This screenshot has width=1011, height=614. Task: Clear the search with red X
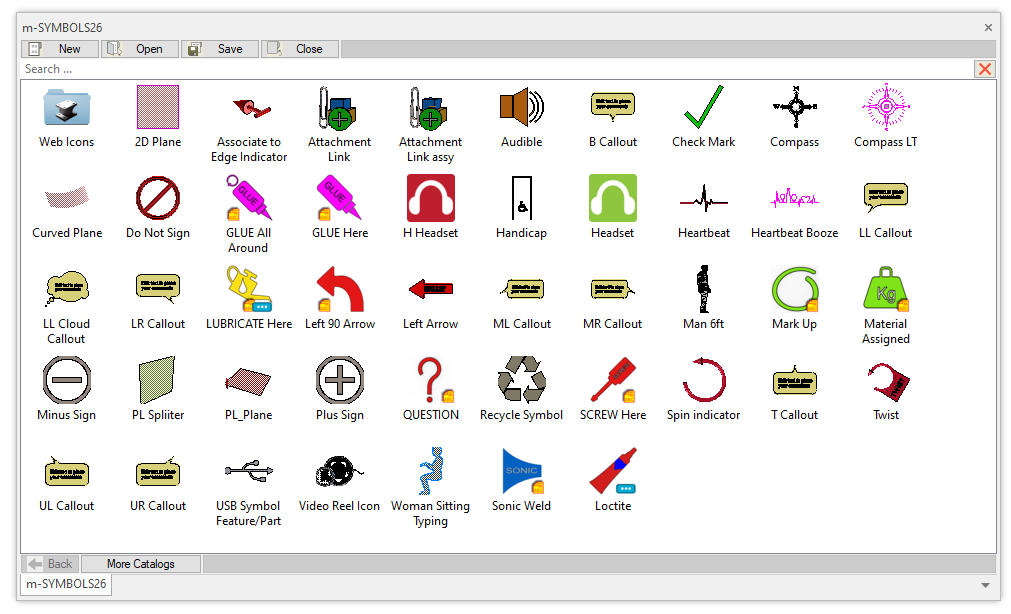click(x=985, y=69)
